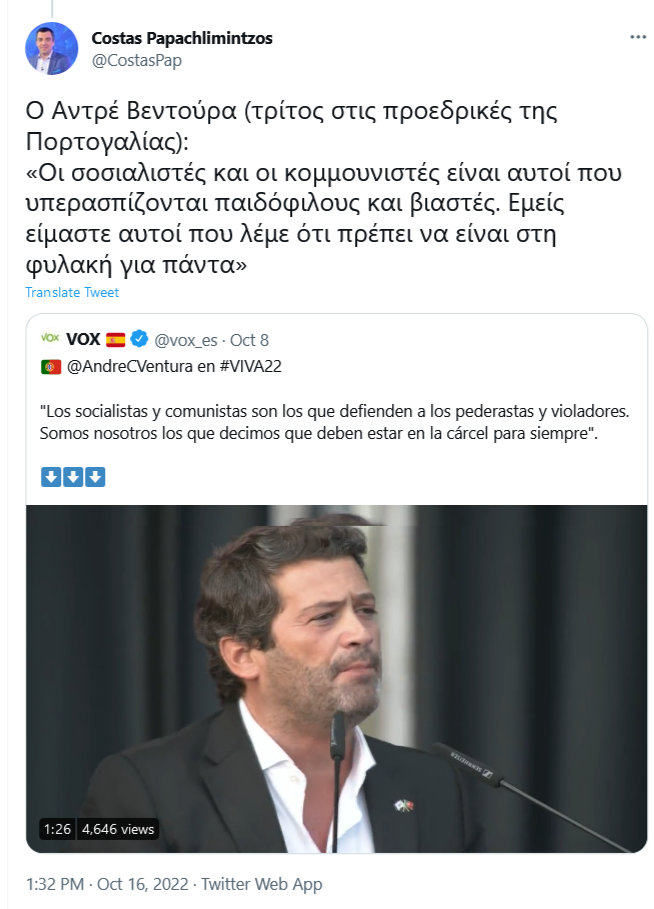Viewport: 654px width, 909px height.
Task: Click the VOX party logo avatar
Action: (50, 337)
